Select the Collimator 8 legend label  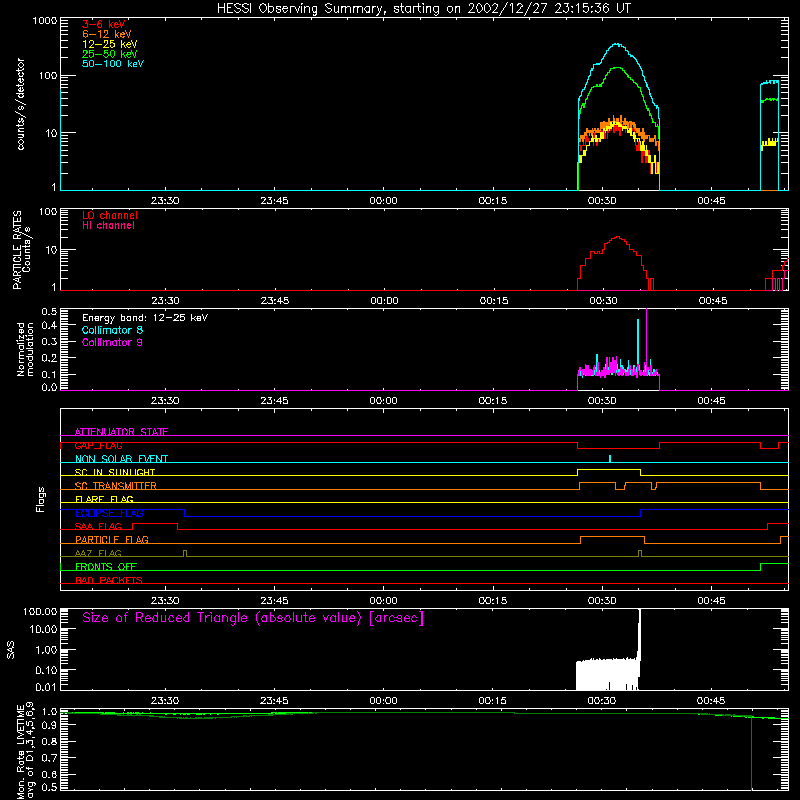[112, 330]
